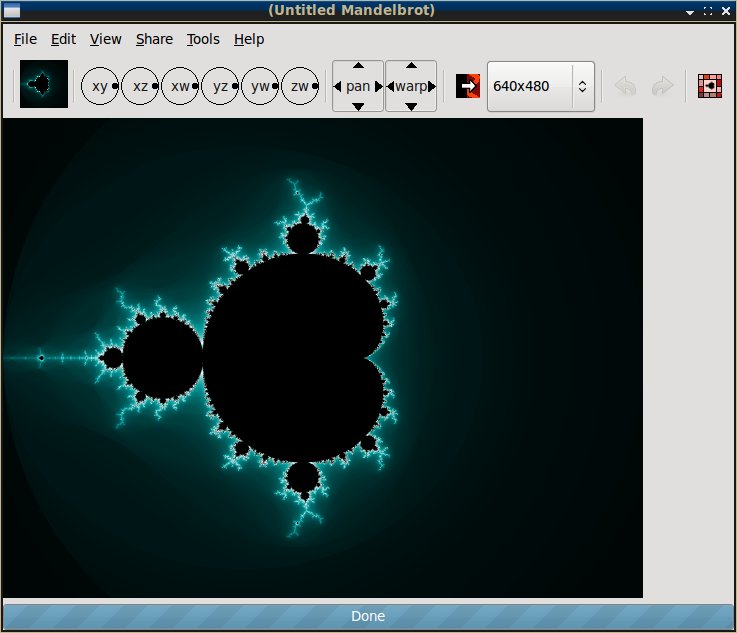Click the greyed-out undo arrow
Image resolution: width=737 pixels, height=633 pixels.
[626, 86]
